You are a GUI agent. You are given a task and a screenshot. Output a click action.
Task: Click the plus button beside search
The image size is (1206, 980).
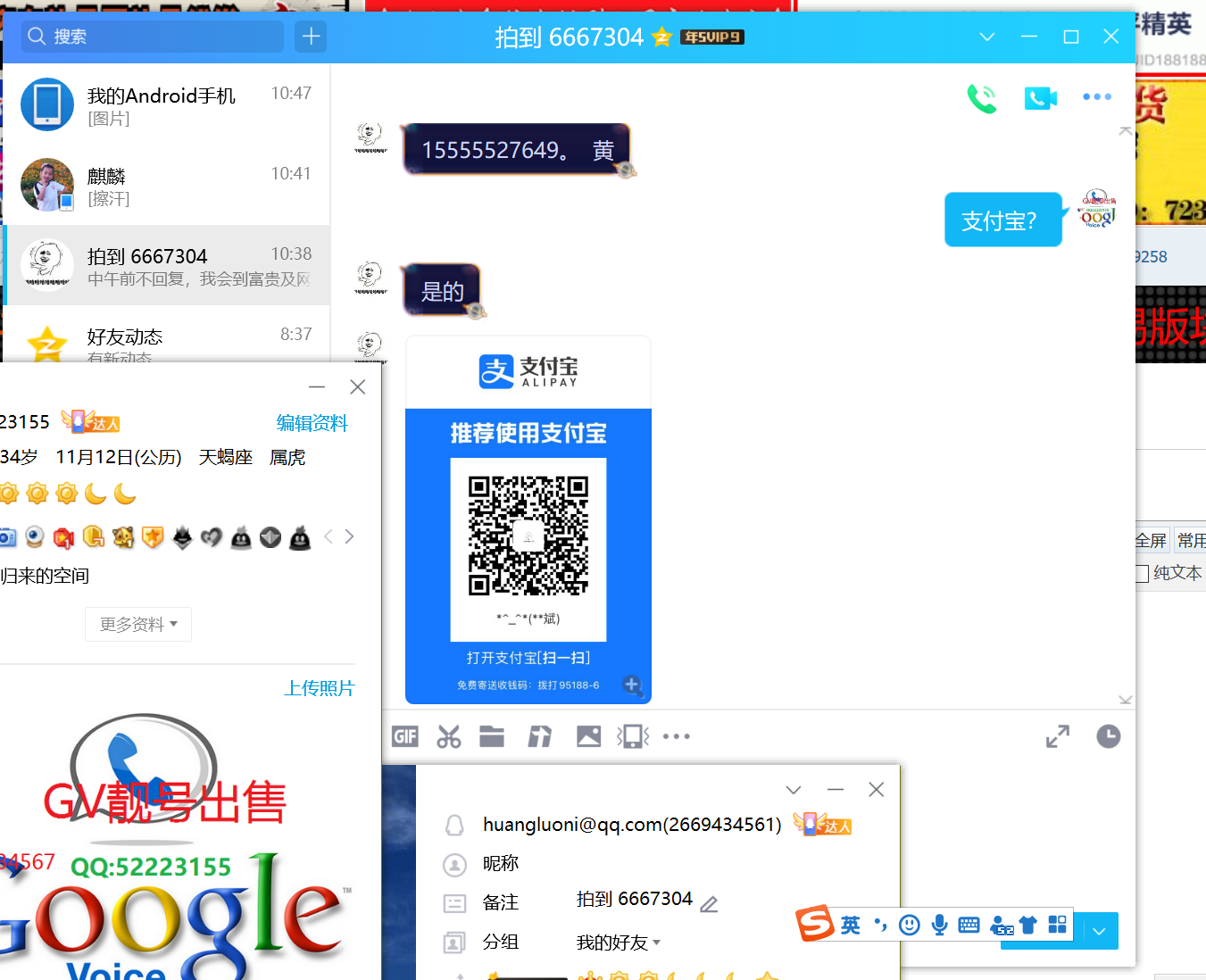tap(311, 37)
